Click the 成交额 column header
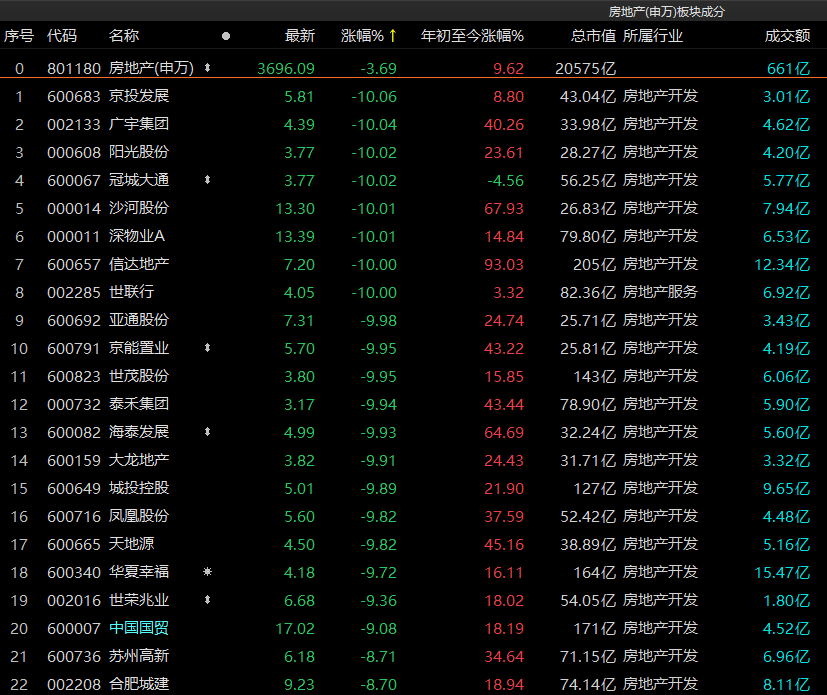This screenshot has height=695, width=827. tap(787, 36)
